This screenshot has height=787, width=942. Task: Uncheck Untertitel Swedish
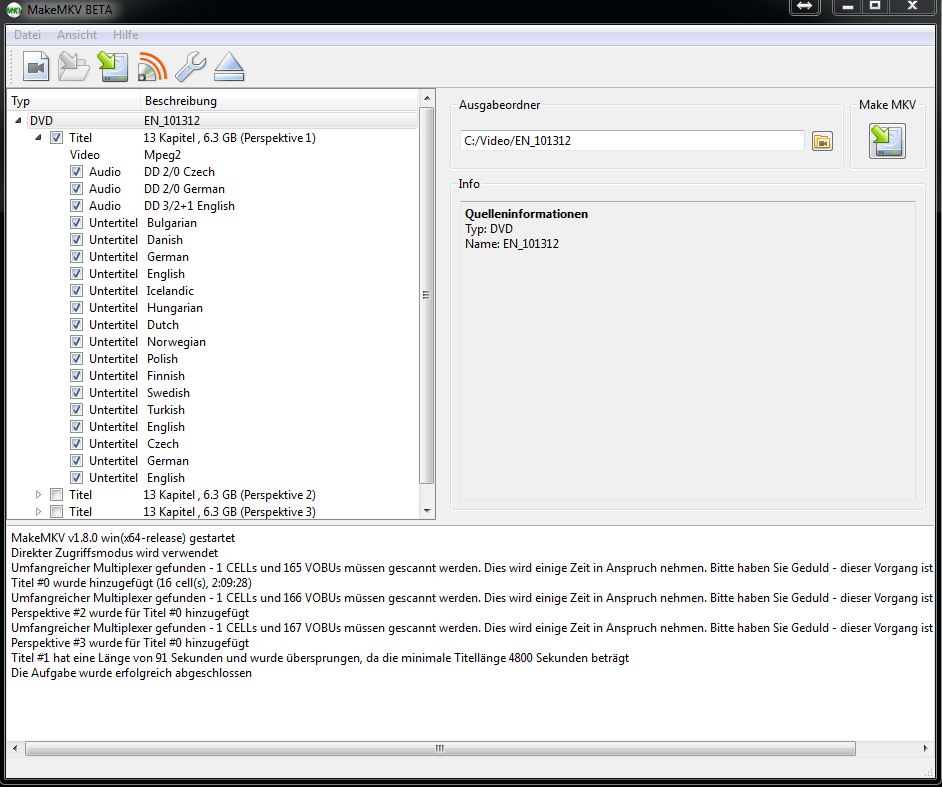pyautogui.click(x=76, y=393)
